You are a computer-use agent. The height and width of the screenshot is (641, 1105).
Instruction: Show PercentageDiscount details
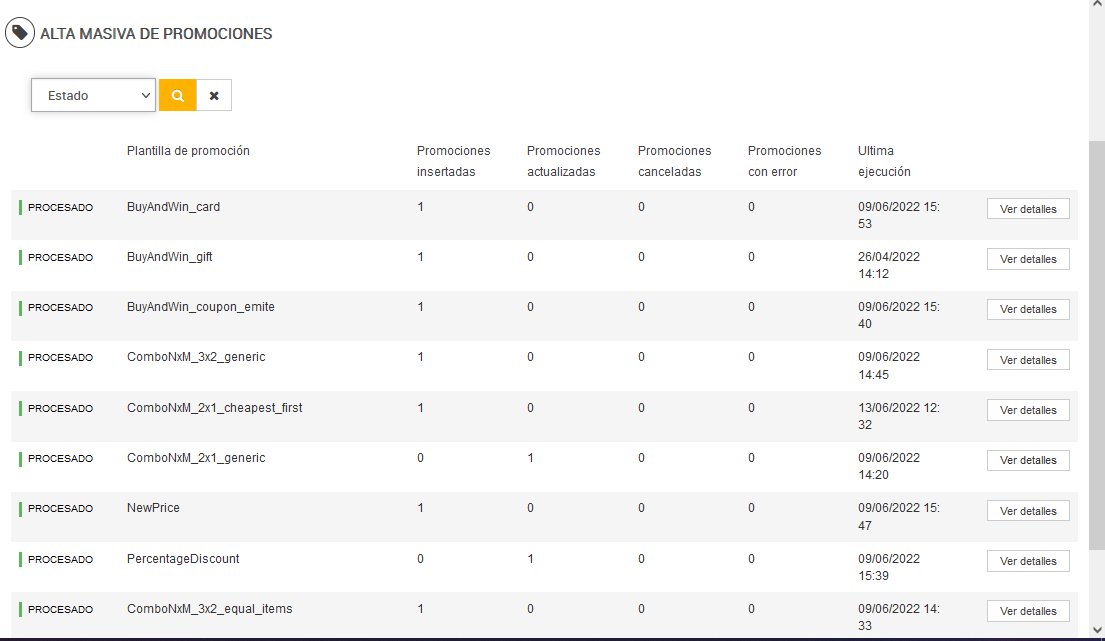pyautogui.click(x=1028, y=561)
